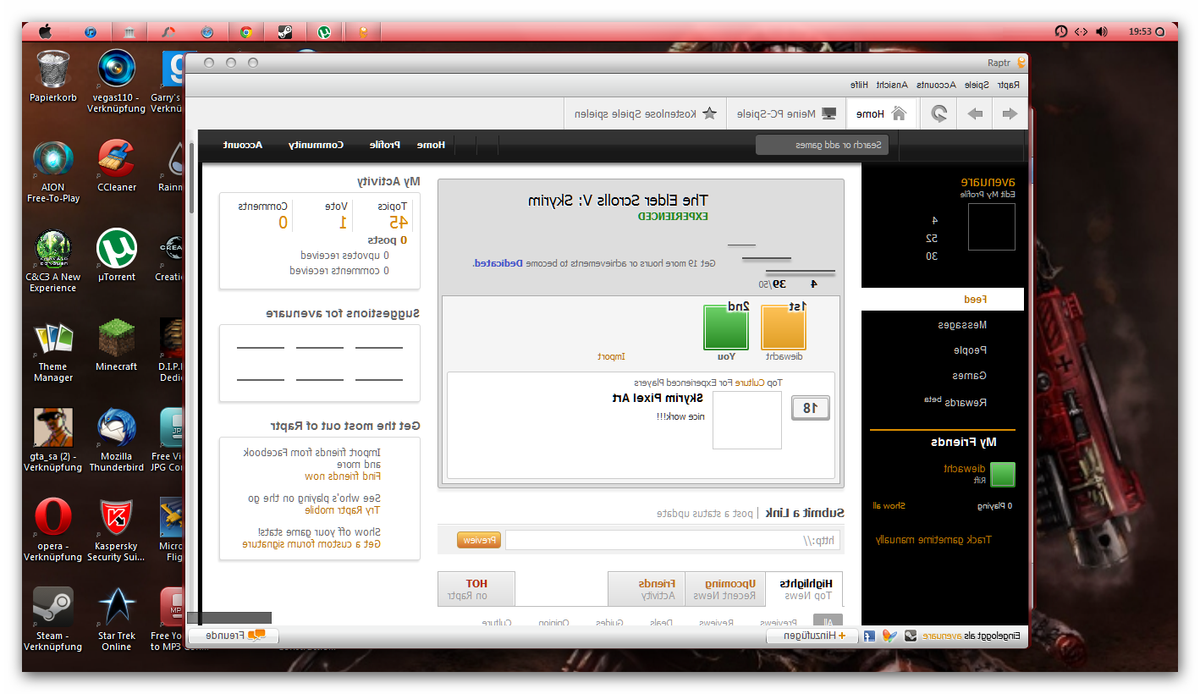The height and width of the screenshot is (694, 1200).
Task: Click the Search or add games field
Action: pyautogui.click(x=822, y=145)
